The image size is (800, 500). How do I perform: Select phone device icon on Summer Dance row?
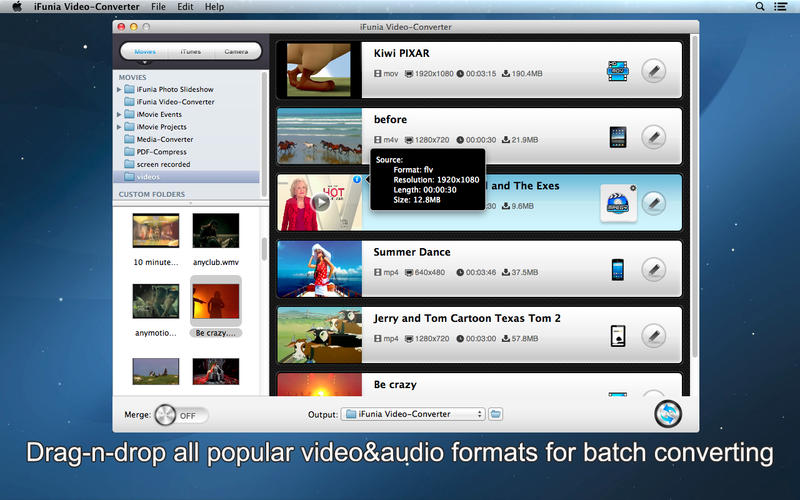(618, 269)
